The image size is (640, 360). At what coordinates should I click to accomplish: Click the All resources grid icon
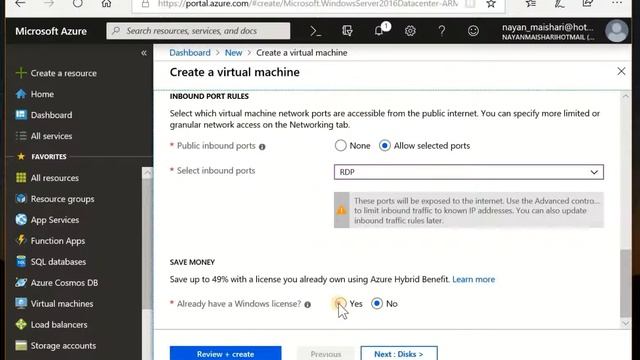tap(21, 178)
